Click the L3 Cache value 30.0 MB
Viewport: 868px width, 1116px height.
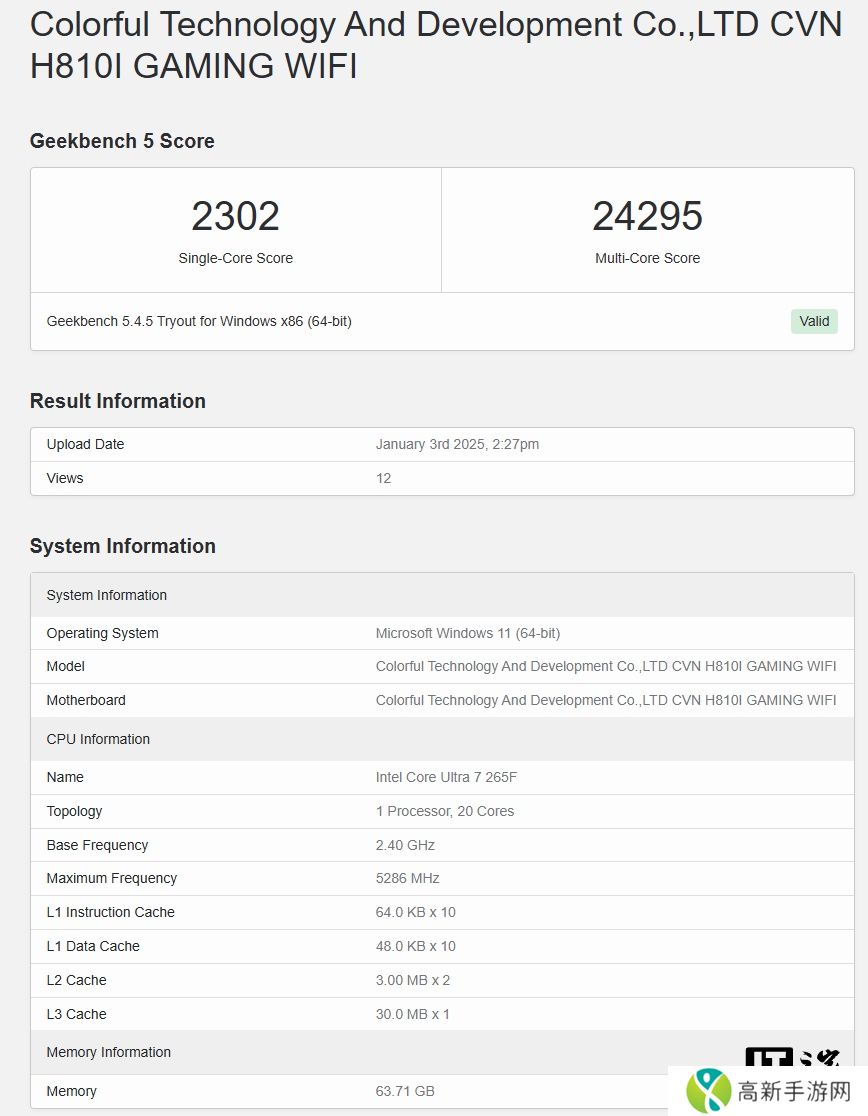coord(412,1014)
